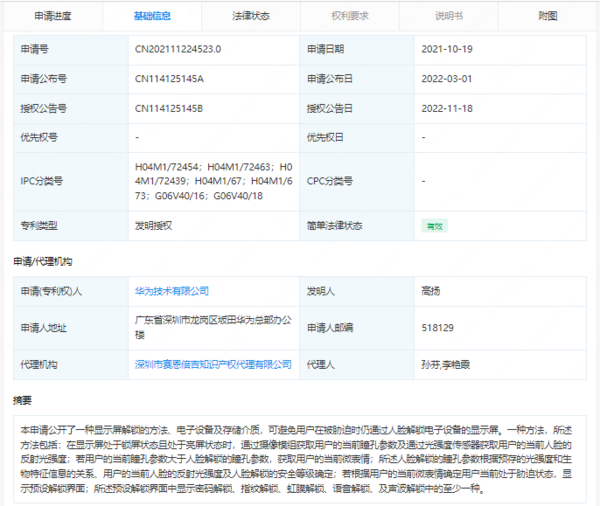Click the abstract paragraph text
Viewport: 600px width, 506px height.
coord(296,459)
